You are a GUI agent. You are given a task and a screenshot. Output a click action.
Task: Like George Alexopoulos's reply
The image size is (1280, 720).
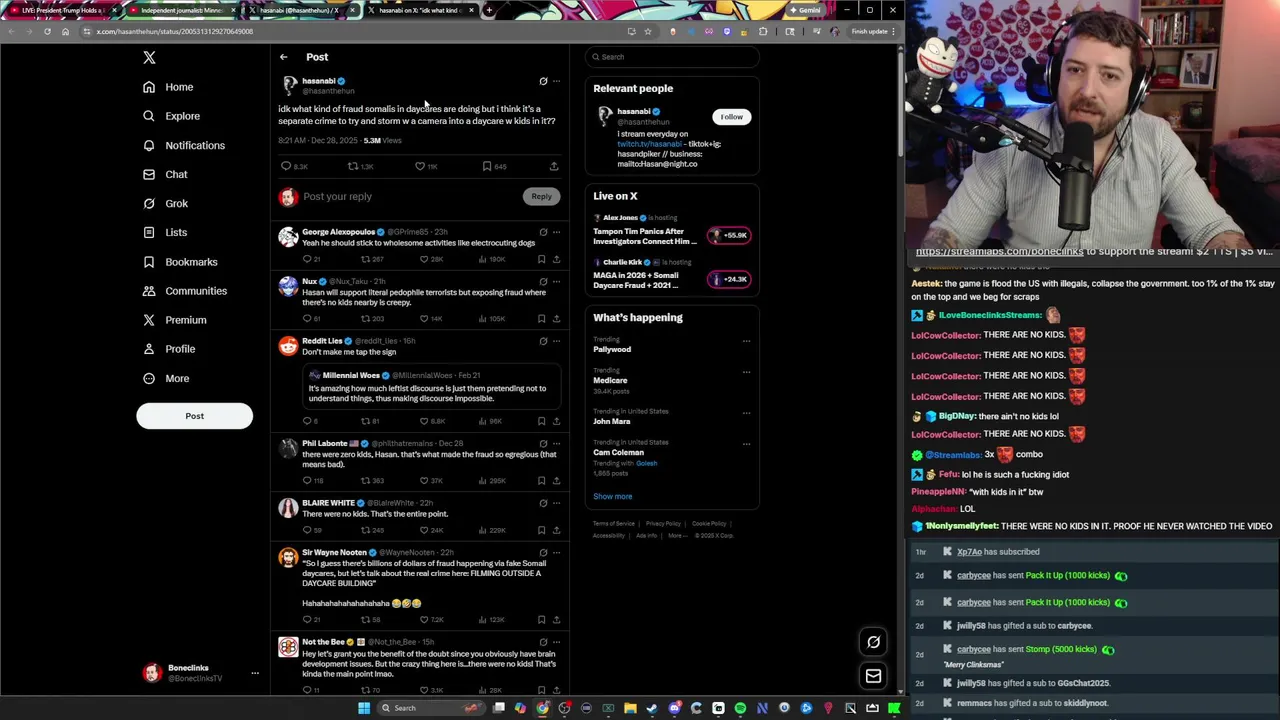coord(424,259)
